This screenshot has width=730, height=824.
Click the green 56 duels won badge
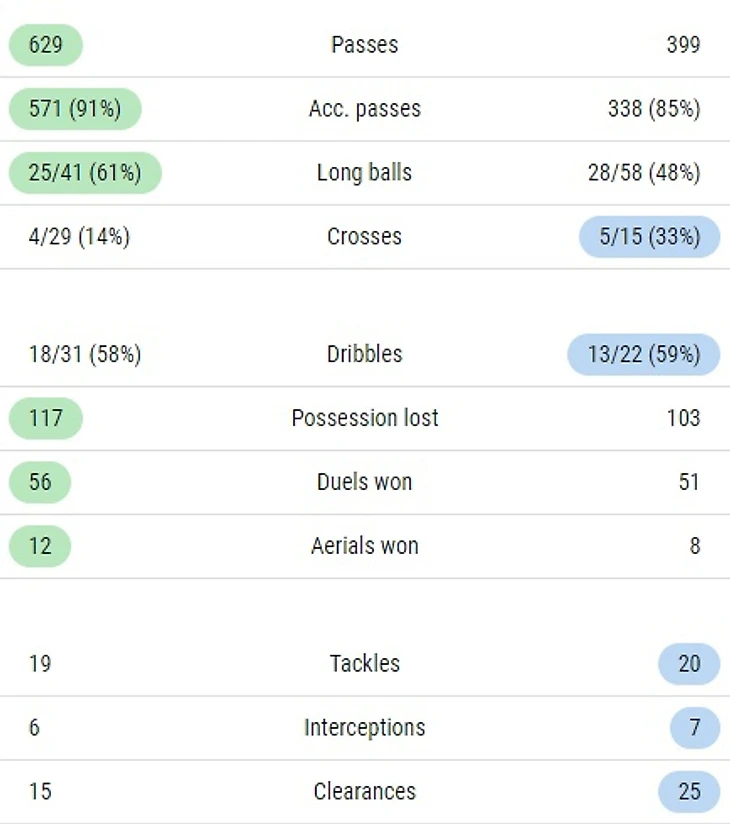point(40,482)
